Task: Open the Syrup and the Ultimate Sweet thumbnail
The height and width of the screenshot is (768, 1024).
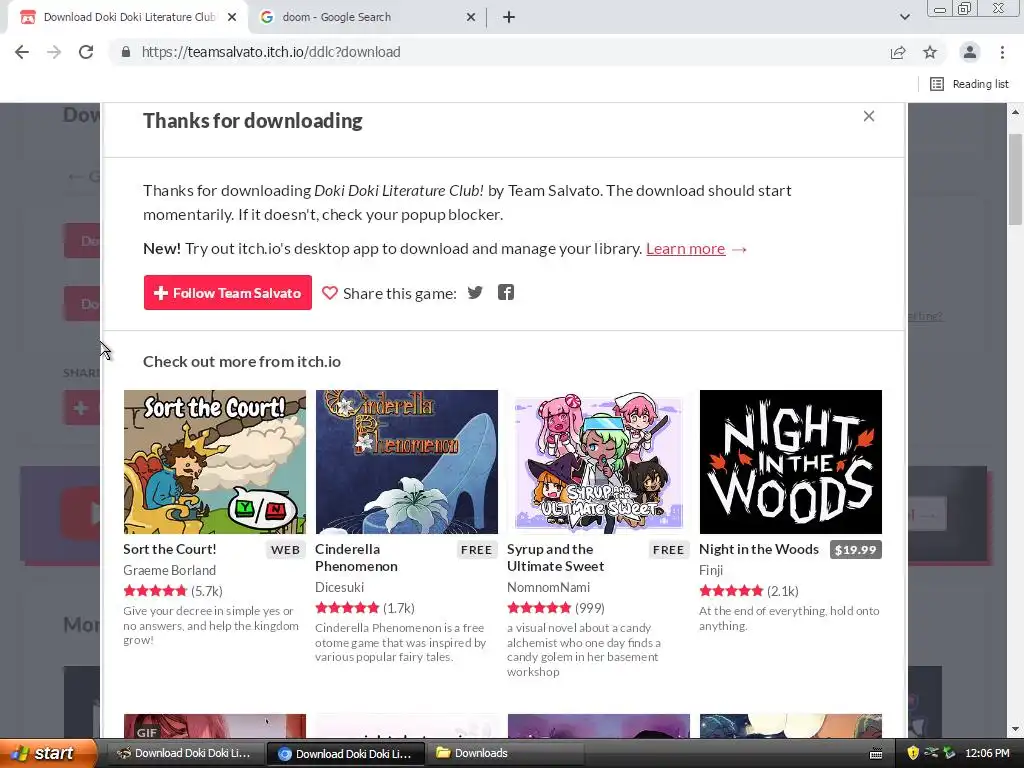Action: (598, 462)
